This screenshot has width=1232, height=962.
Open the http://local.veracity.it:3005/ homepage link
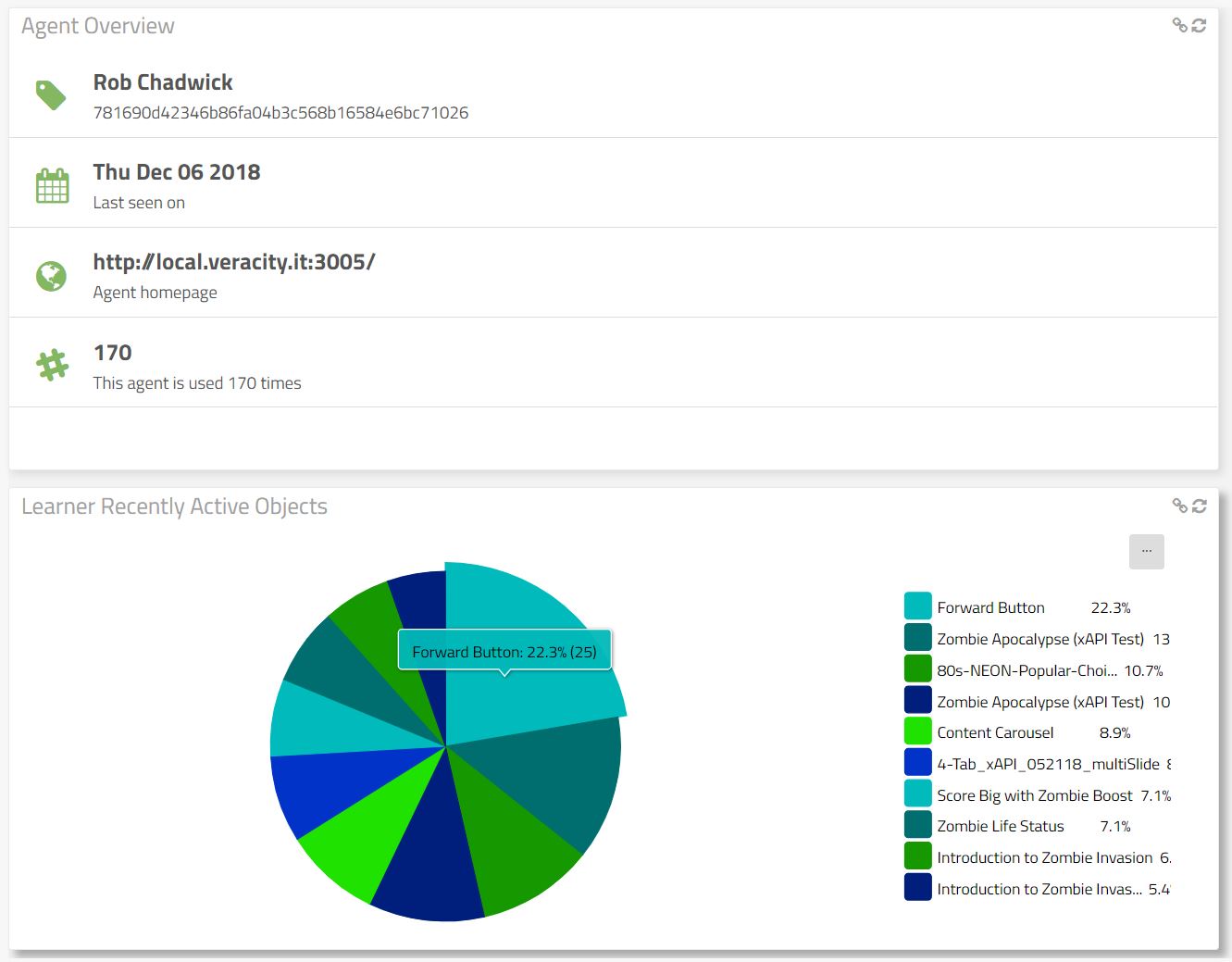click(x=233, y=262)
